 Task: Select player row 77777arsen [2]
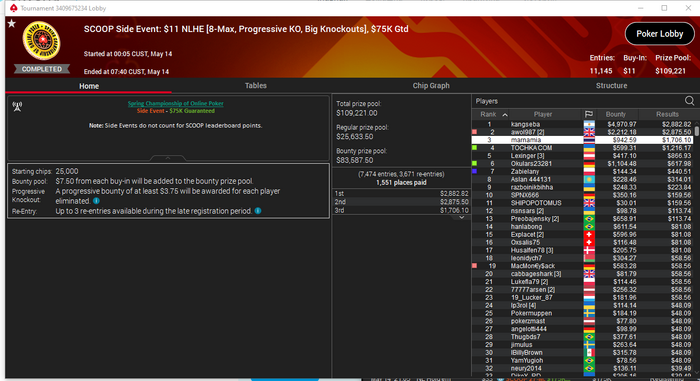(583, 289)
